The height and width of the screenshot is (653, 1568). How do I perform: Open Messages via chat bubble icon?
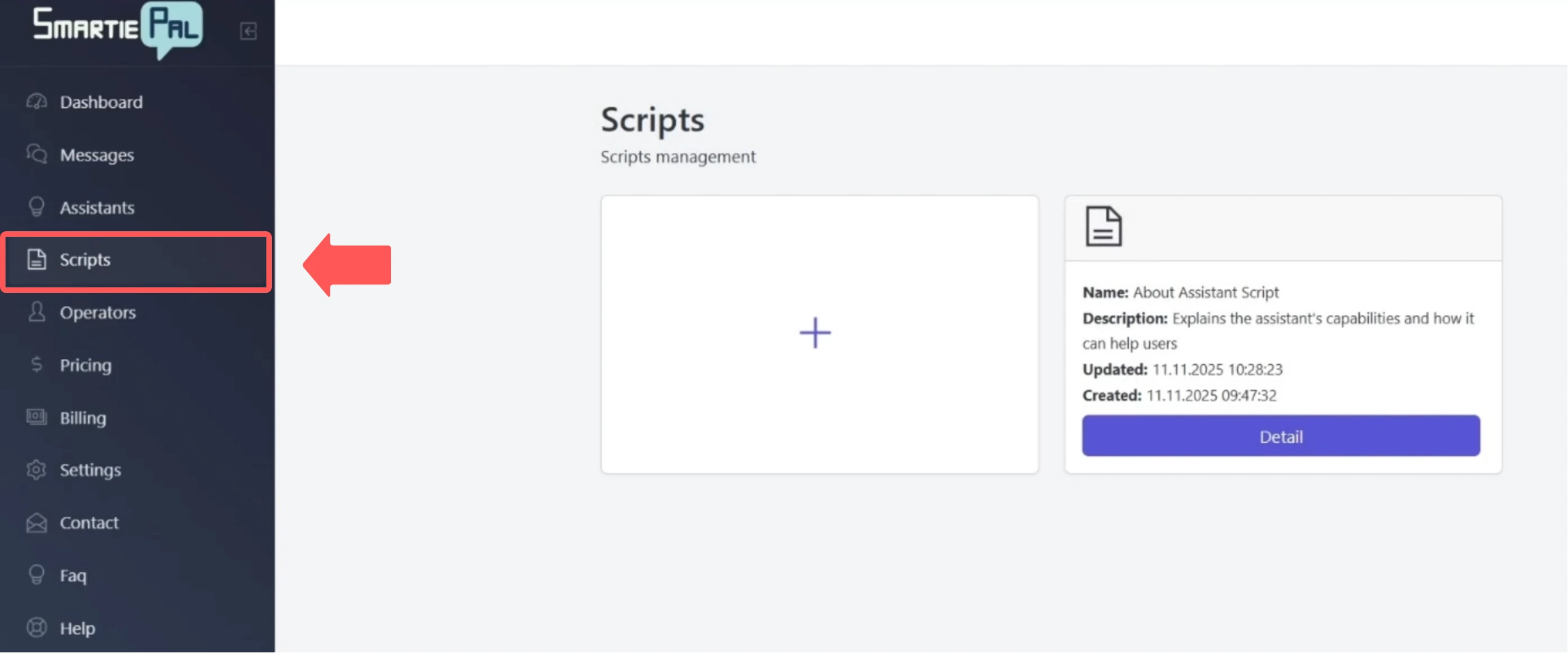point(36,154)
